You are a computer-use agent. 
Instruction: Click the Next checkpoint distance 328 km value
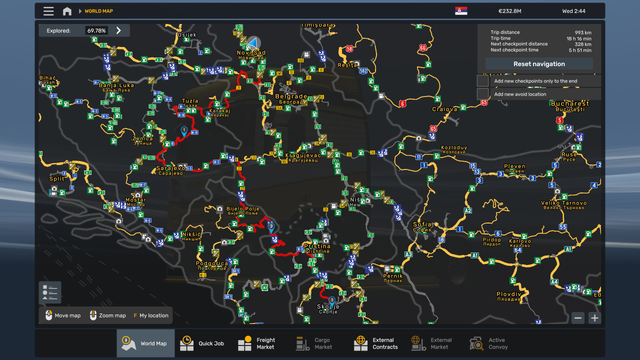(x=583, y=44)
